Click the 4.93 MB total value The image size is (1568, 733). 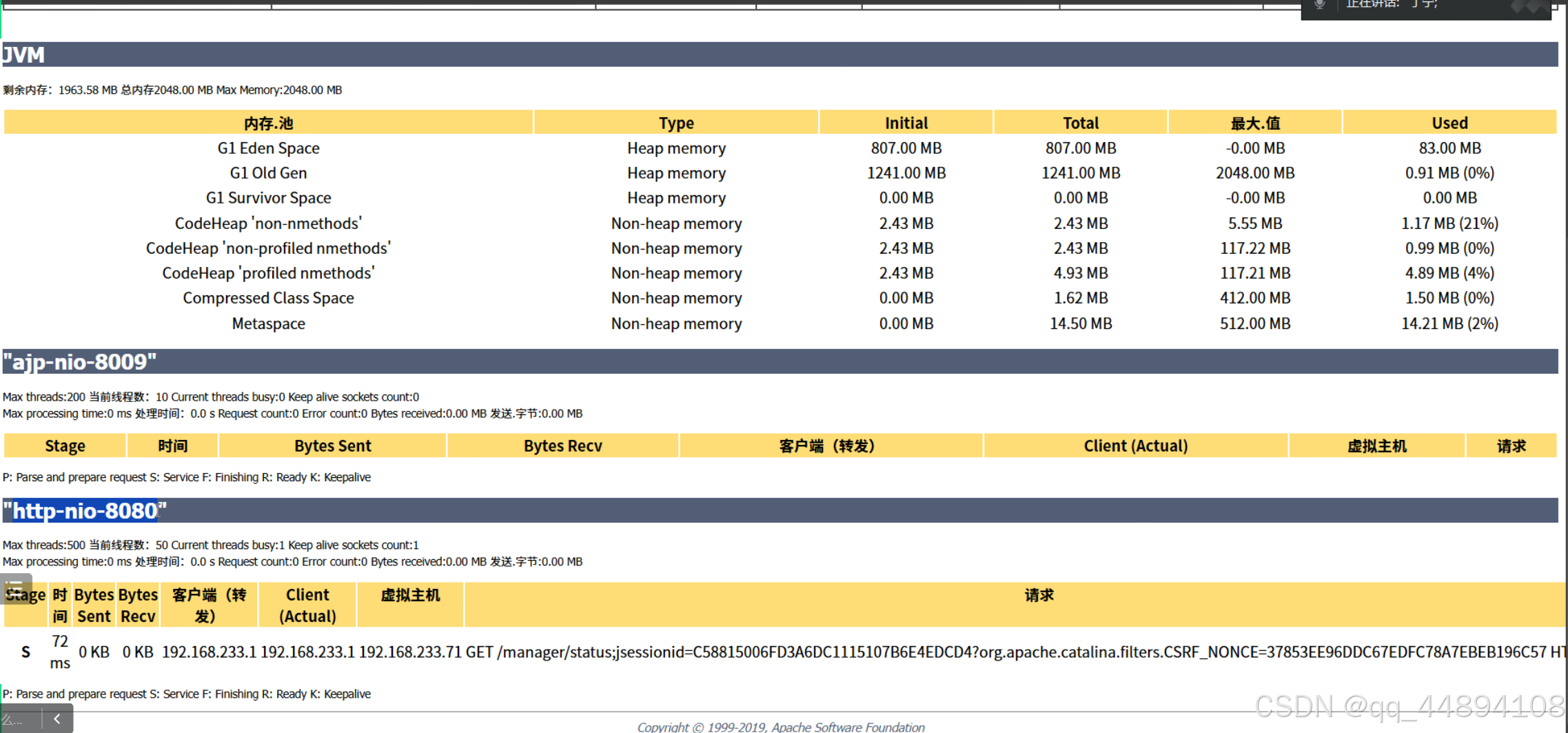1081,273
